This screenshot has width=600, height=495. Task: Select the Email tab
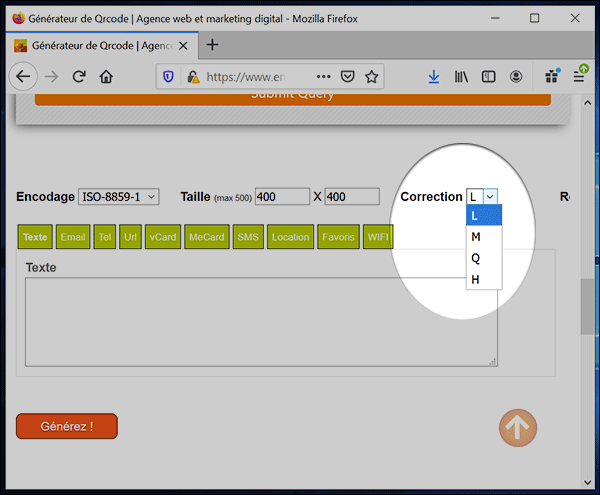coord(73,237)
